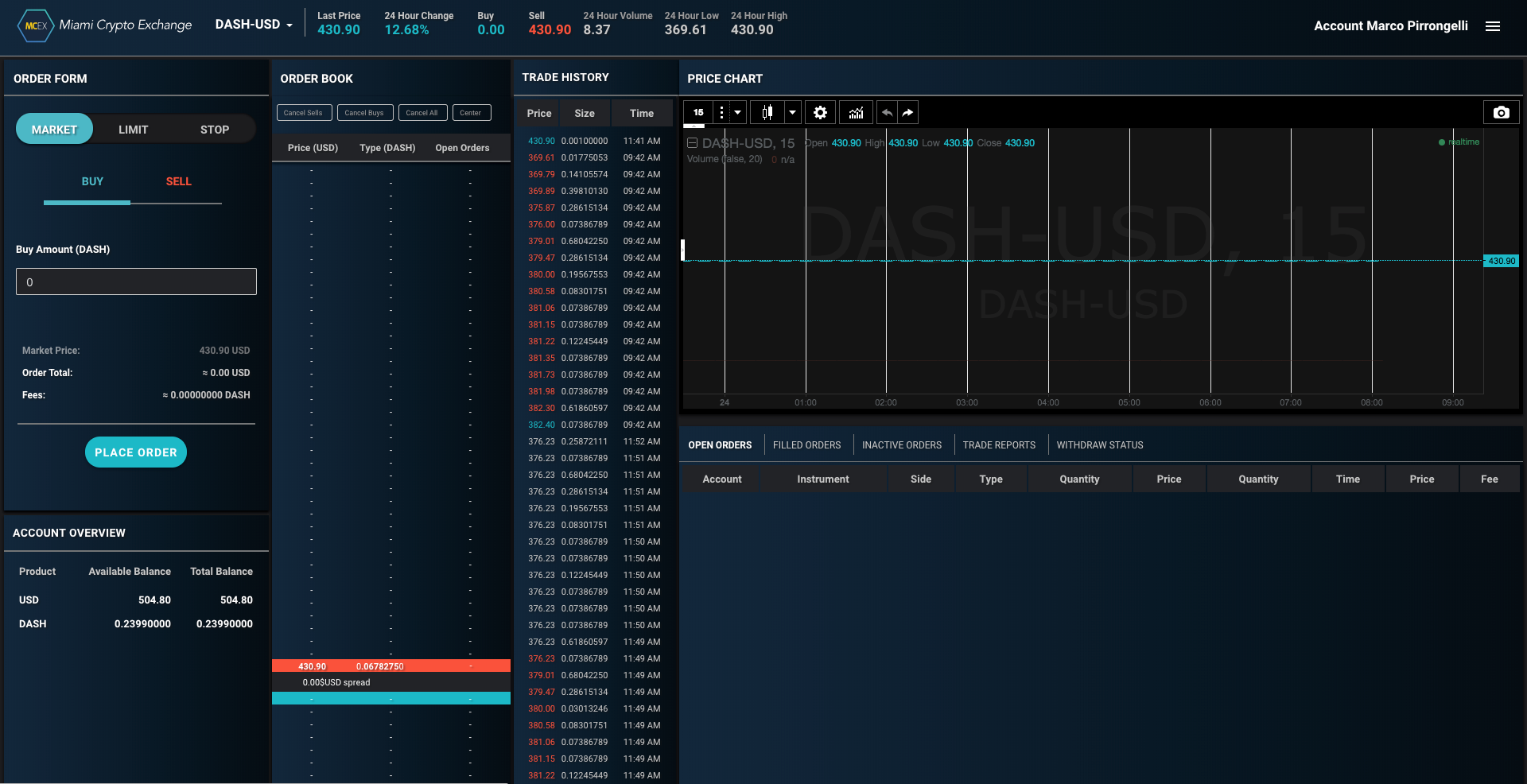Click the realtime status indicator

coord(1459,142)
